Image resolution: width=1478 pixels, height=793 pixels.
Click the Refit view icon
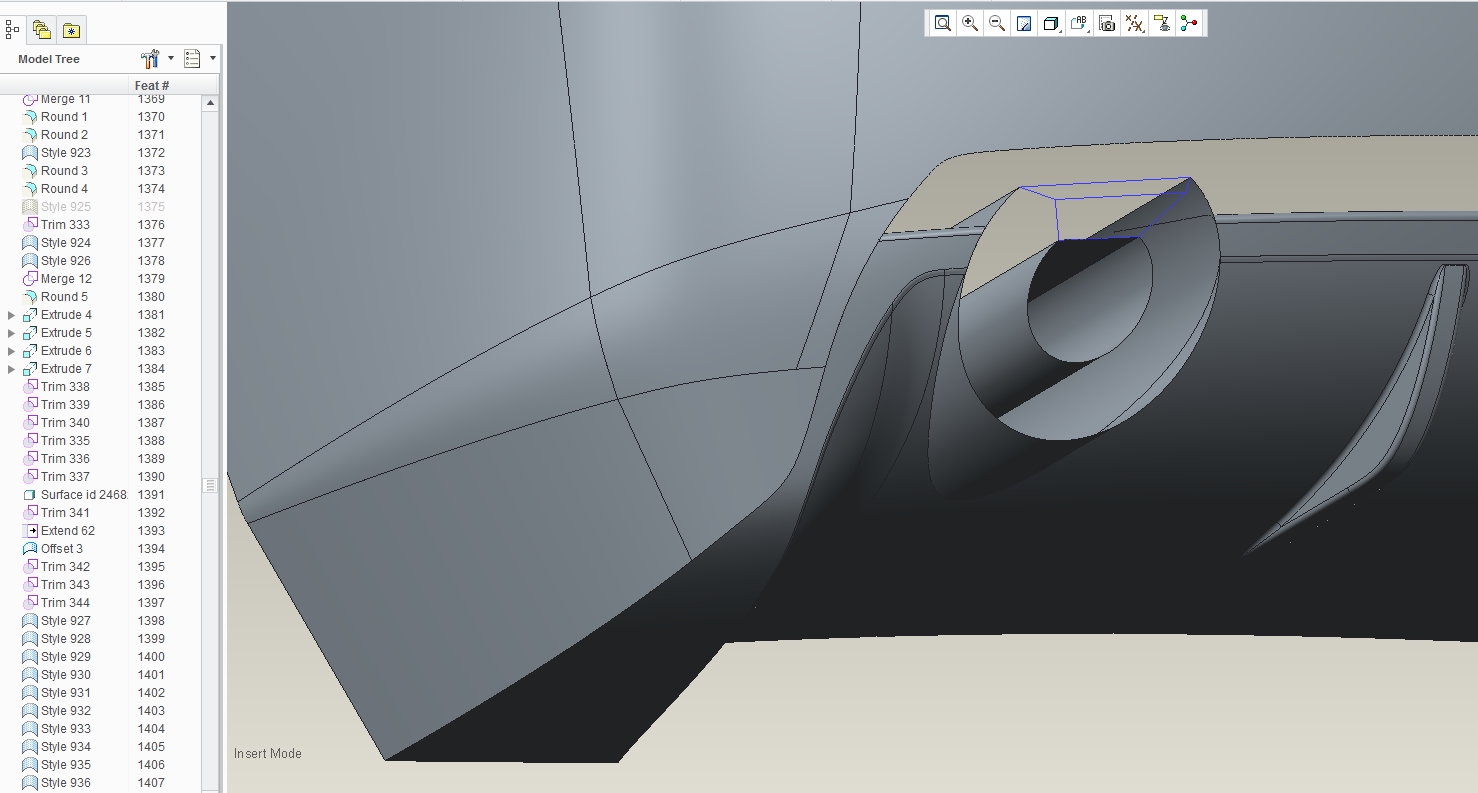tap(942, 23)
